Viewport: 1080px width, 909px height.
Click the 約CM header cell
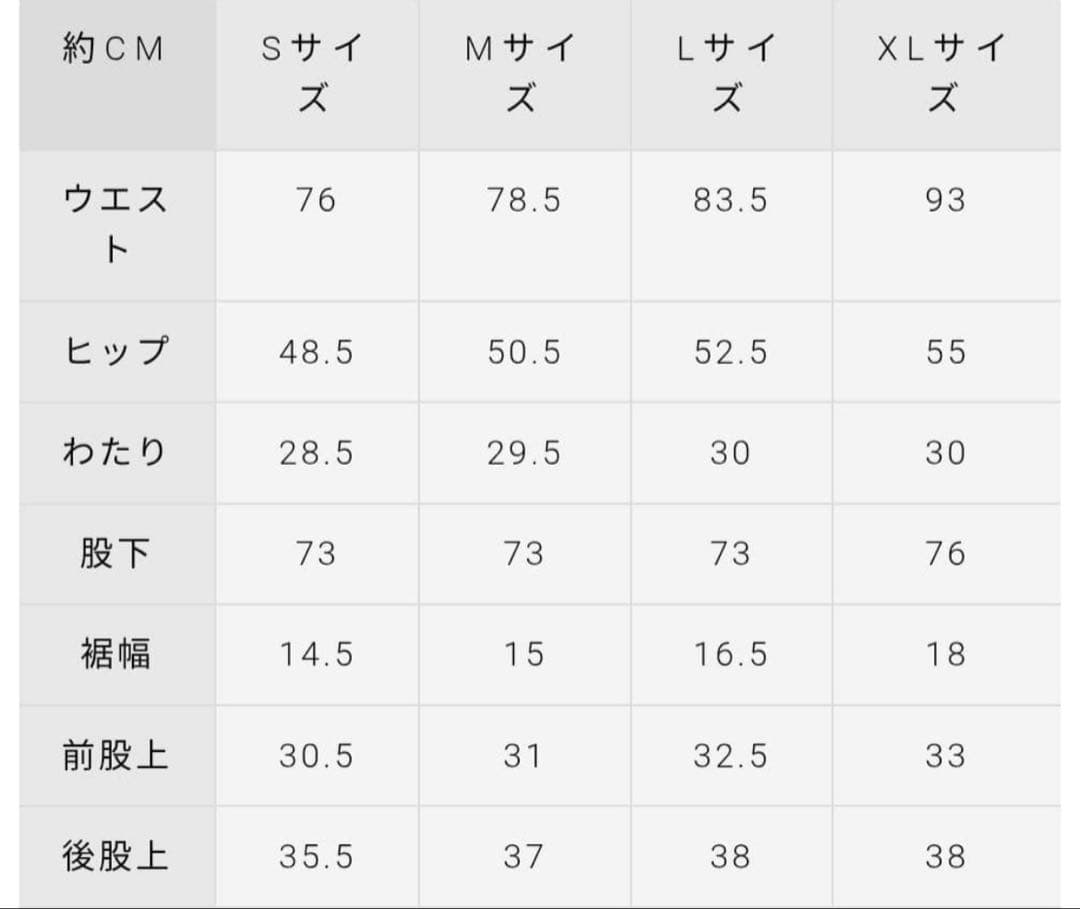click(x=113, y=49)
